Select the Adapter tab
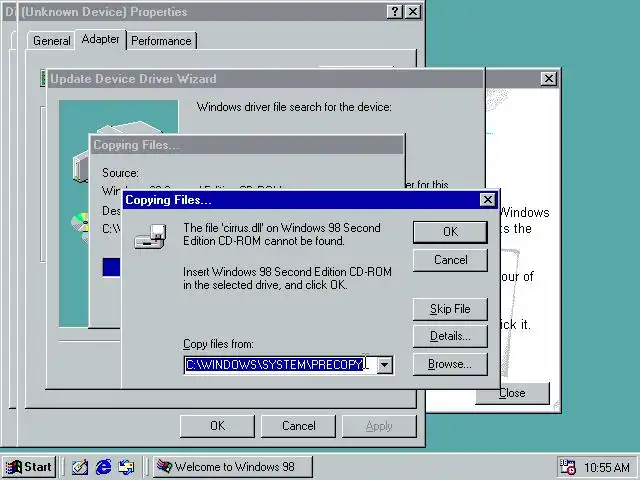This screenshot has width=640, height=480. click(100, 39)
